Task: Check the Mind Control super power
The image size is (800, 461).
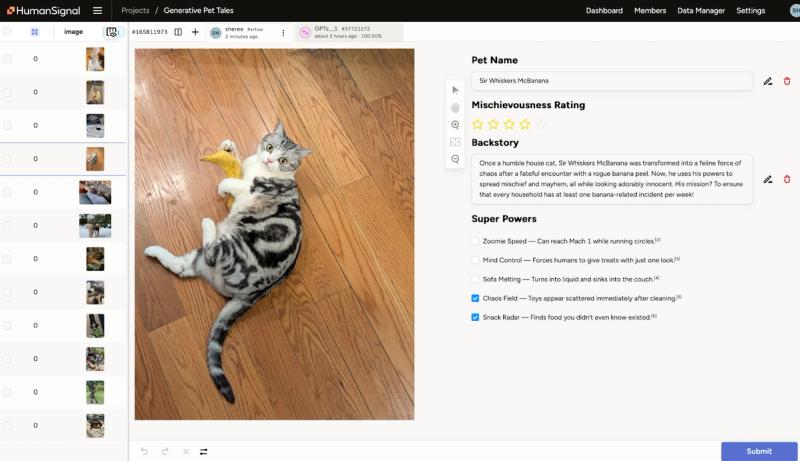Action: pyautogui.click(x=475, y=260)
